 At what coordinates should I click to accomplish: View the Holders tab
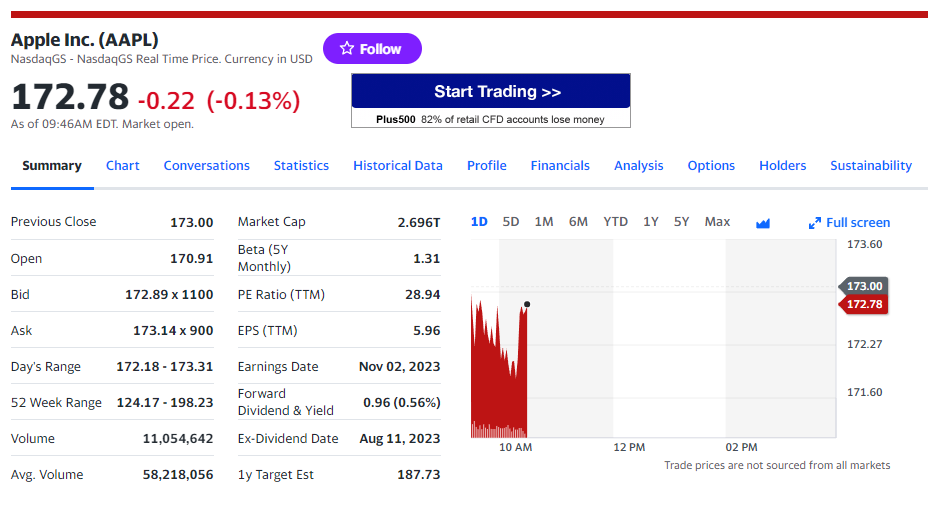tap(782, 166)
